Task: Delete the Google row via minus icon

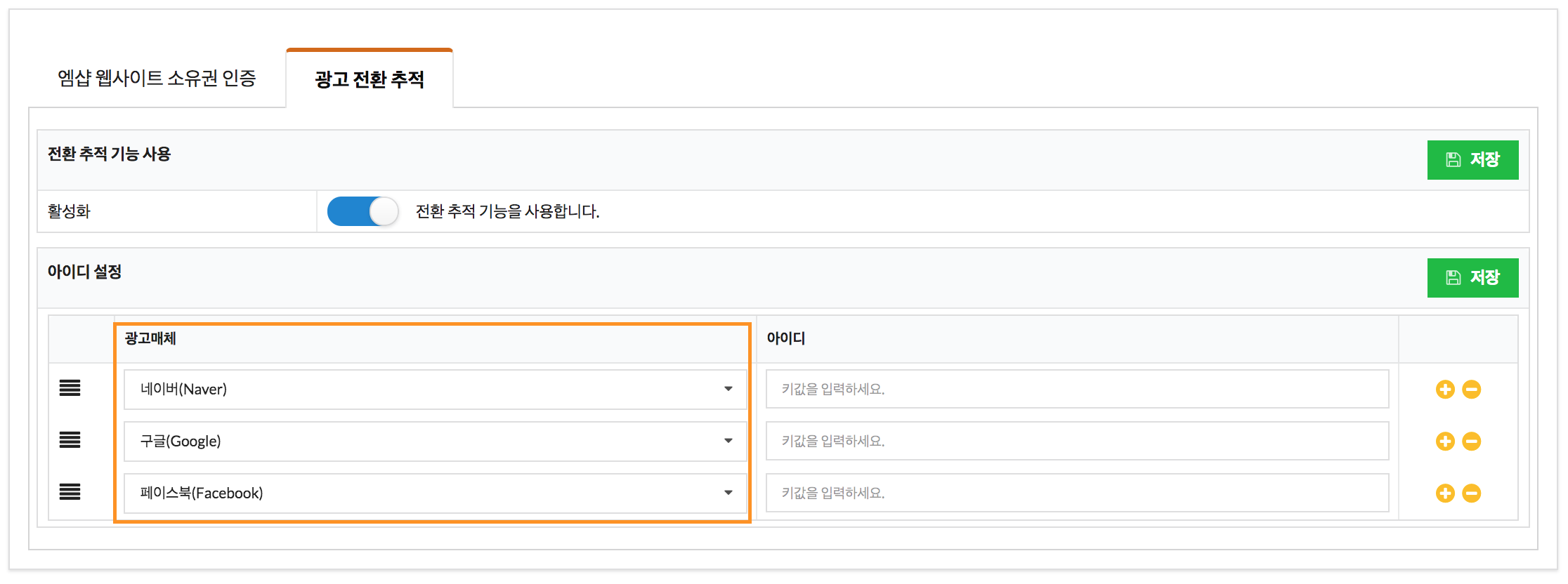Action: (x=1473, y=441)
